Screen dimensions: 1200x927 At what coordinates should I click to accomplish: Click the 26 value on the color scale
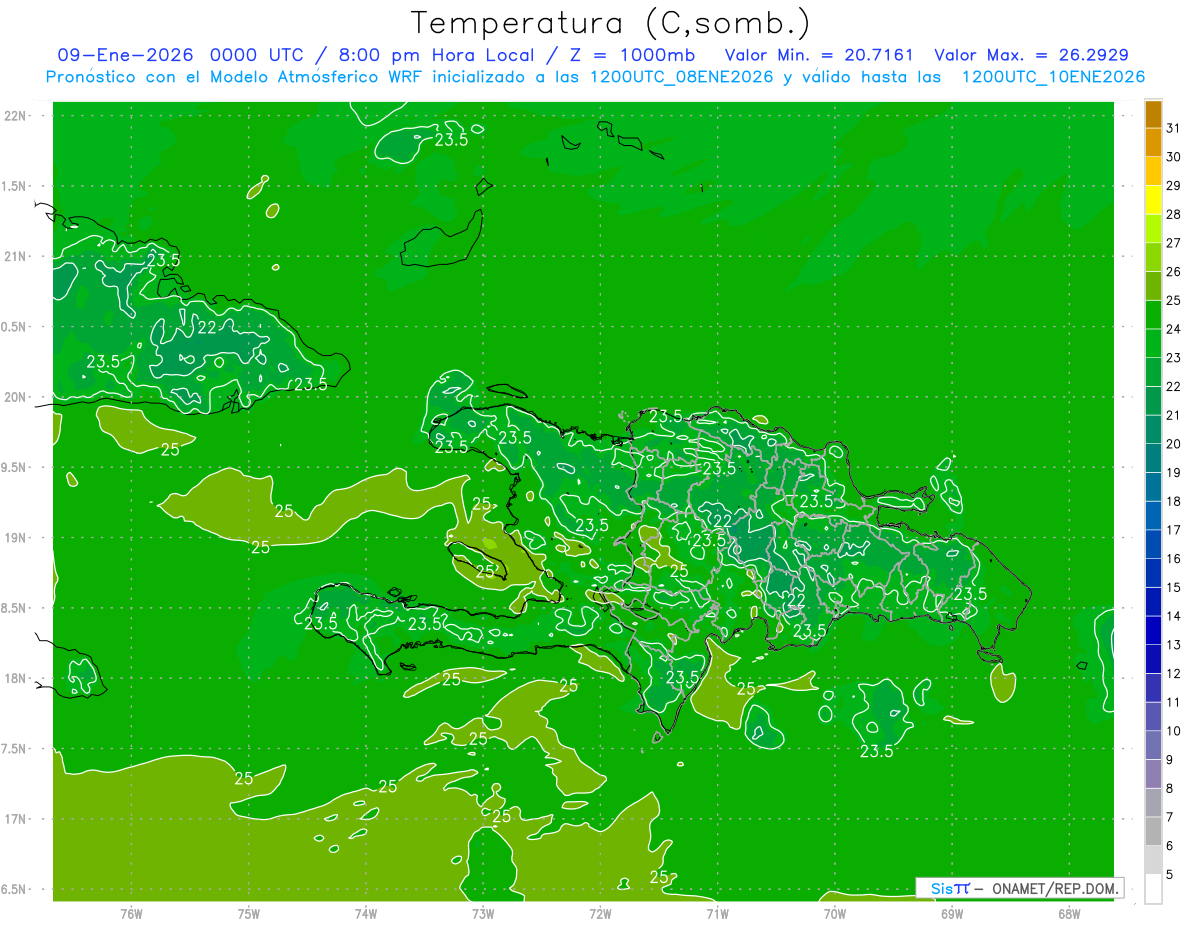[x=1173, y=271]
